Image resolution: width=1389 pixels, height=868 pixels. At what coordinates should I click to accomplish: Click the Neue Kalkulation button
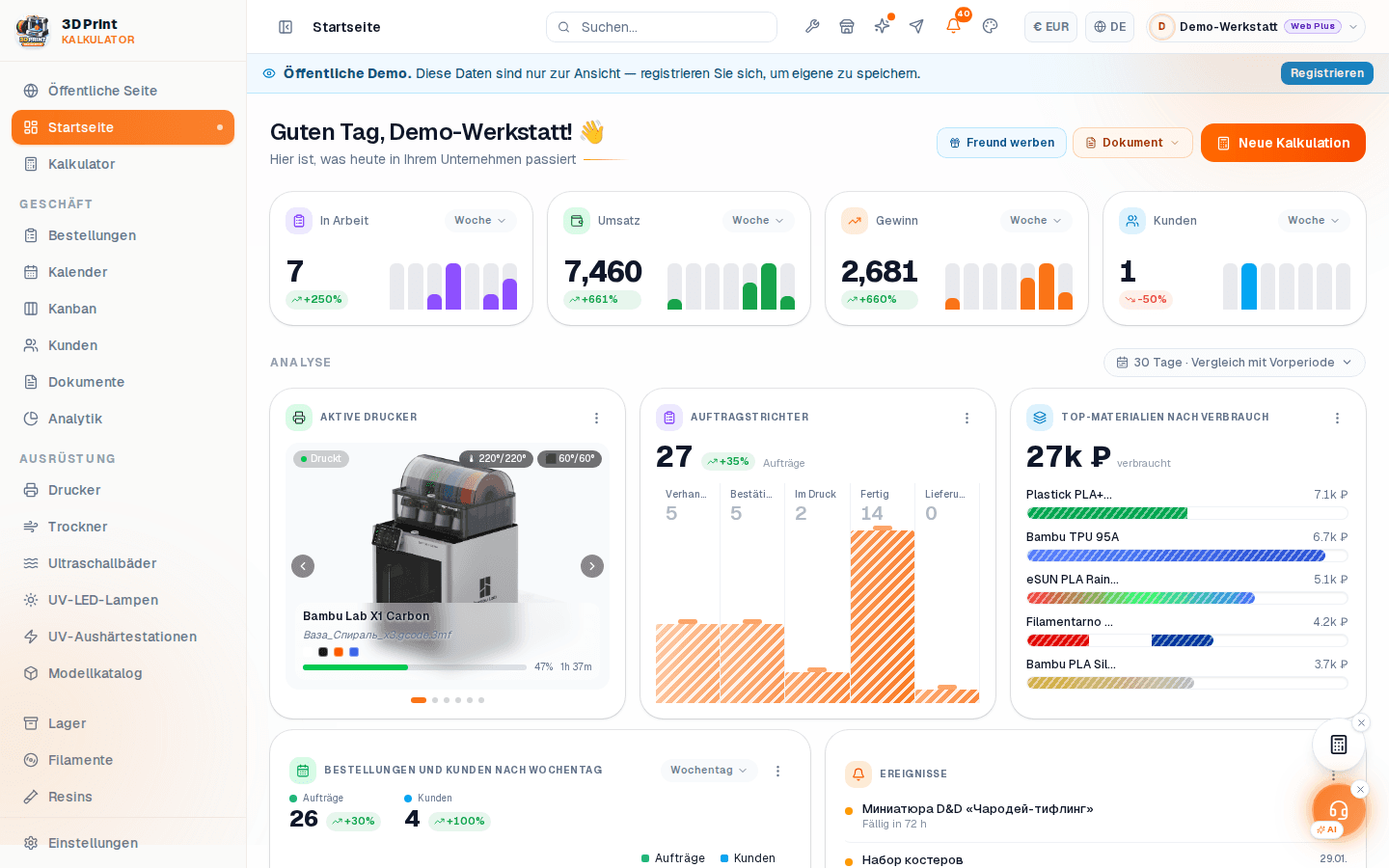1283,143
